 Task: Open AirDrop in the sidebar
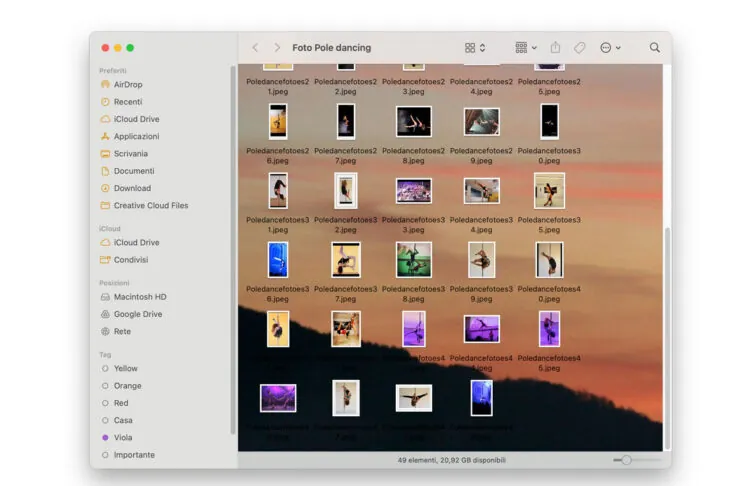click(127, 85)
